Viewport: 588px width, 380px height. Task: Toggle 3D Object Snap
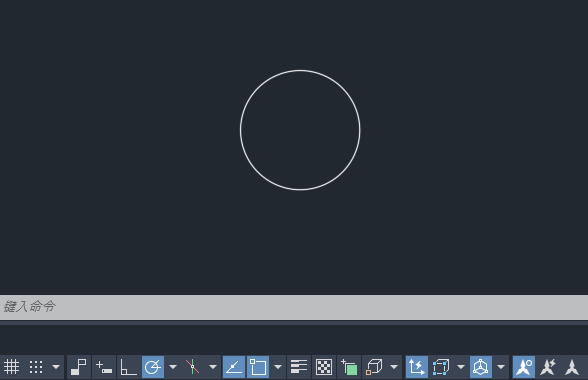coord(374,367)
